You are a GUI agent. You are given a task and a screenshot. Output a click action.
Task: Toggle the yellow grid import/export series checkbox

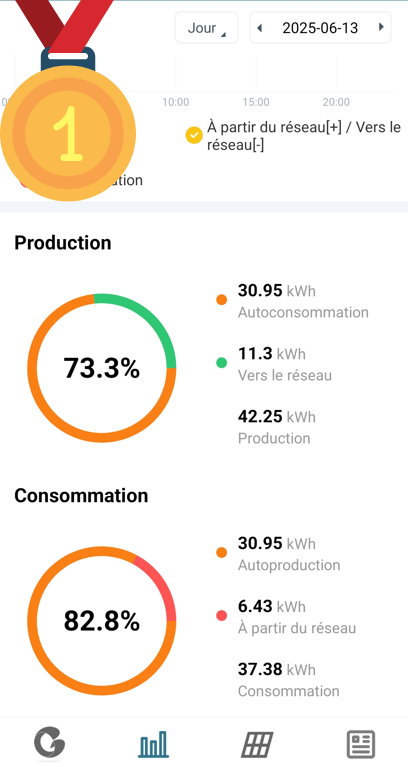[194, 135]
